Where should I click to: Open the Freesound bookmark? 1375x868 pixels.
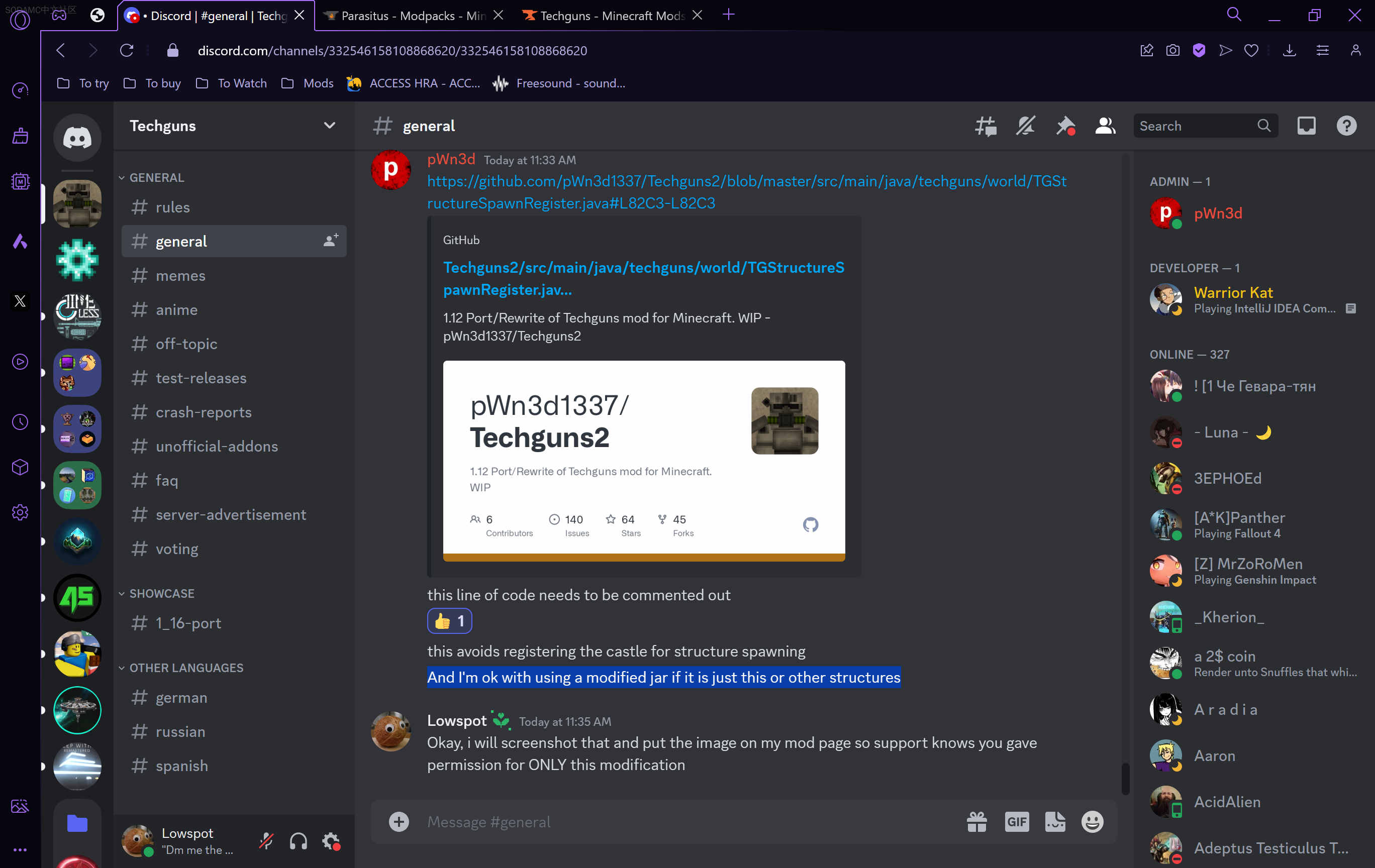click(558, 83)
